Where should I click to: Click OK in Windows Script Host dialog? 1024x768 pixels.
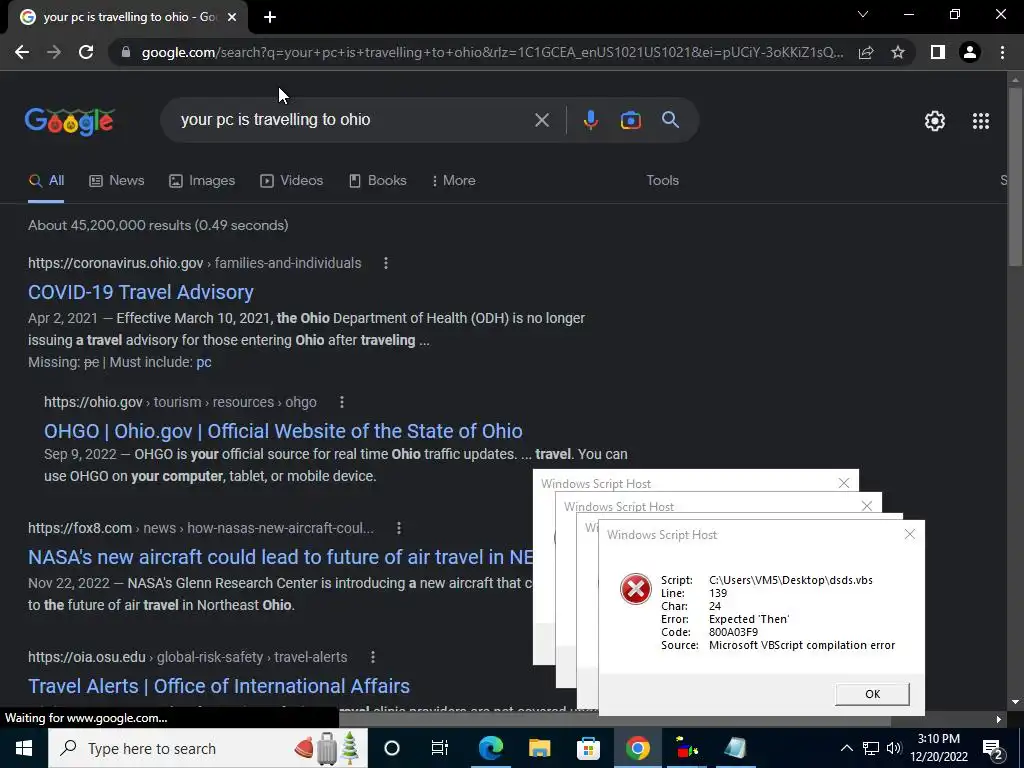[872, 694]
